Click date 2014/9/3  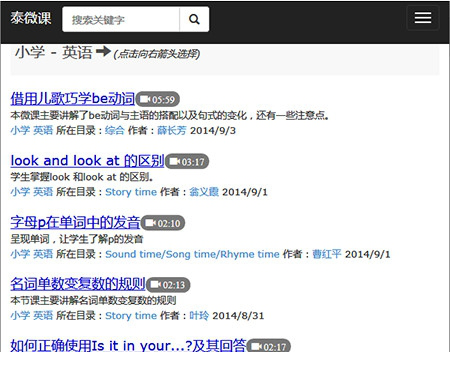click(x=213, y=130)
